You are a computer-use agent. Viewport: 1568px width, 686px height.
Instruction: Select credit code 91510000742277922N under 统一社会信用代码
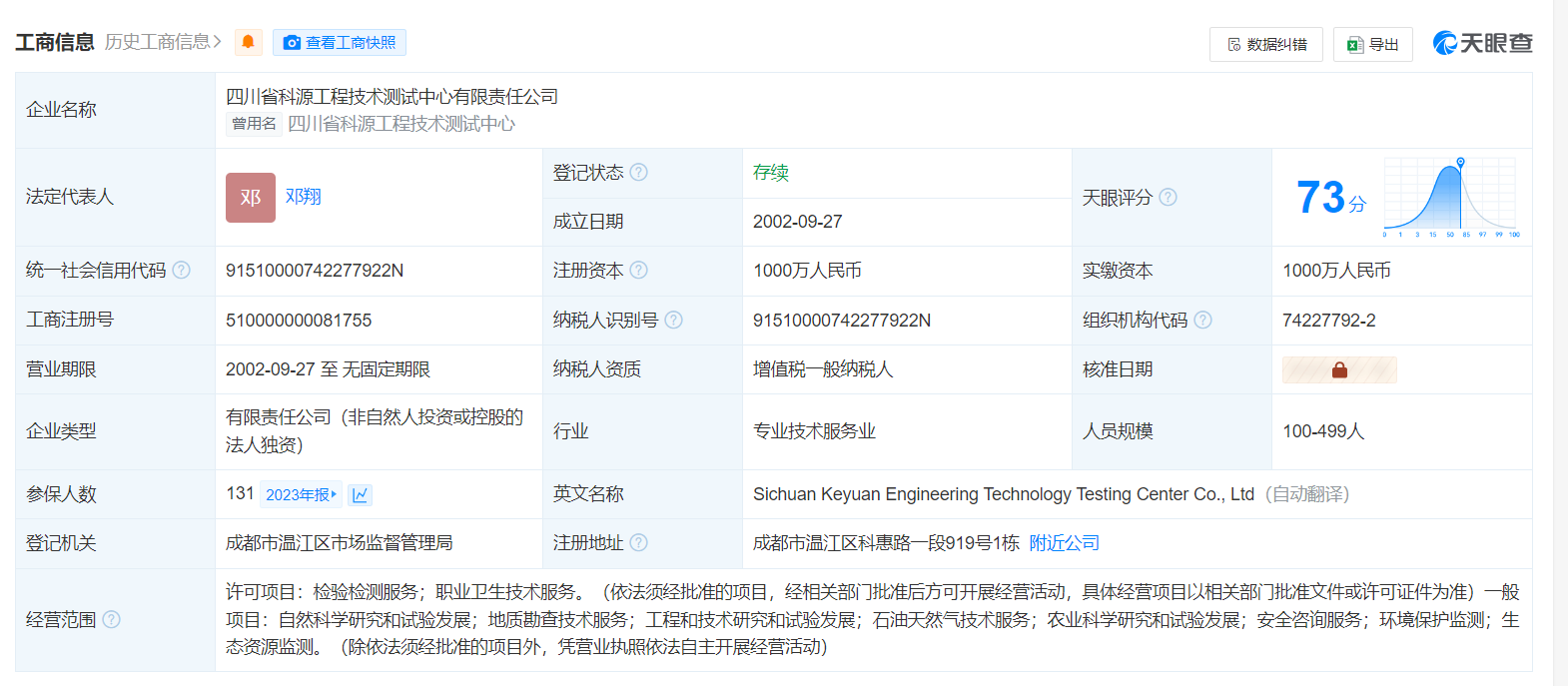tap(315, 271)
